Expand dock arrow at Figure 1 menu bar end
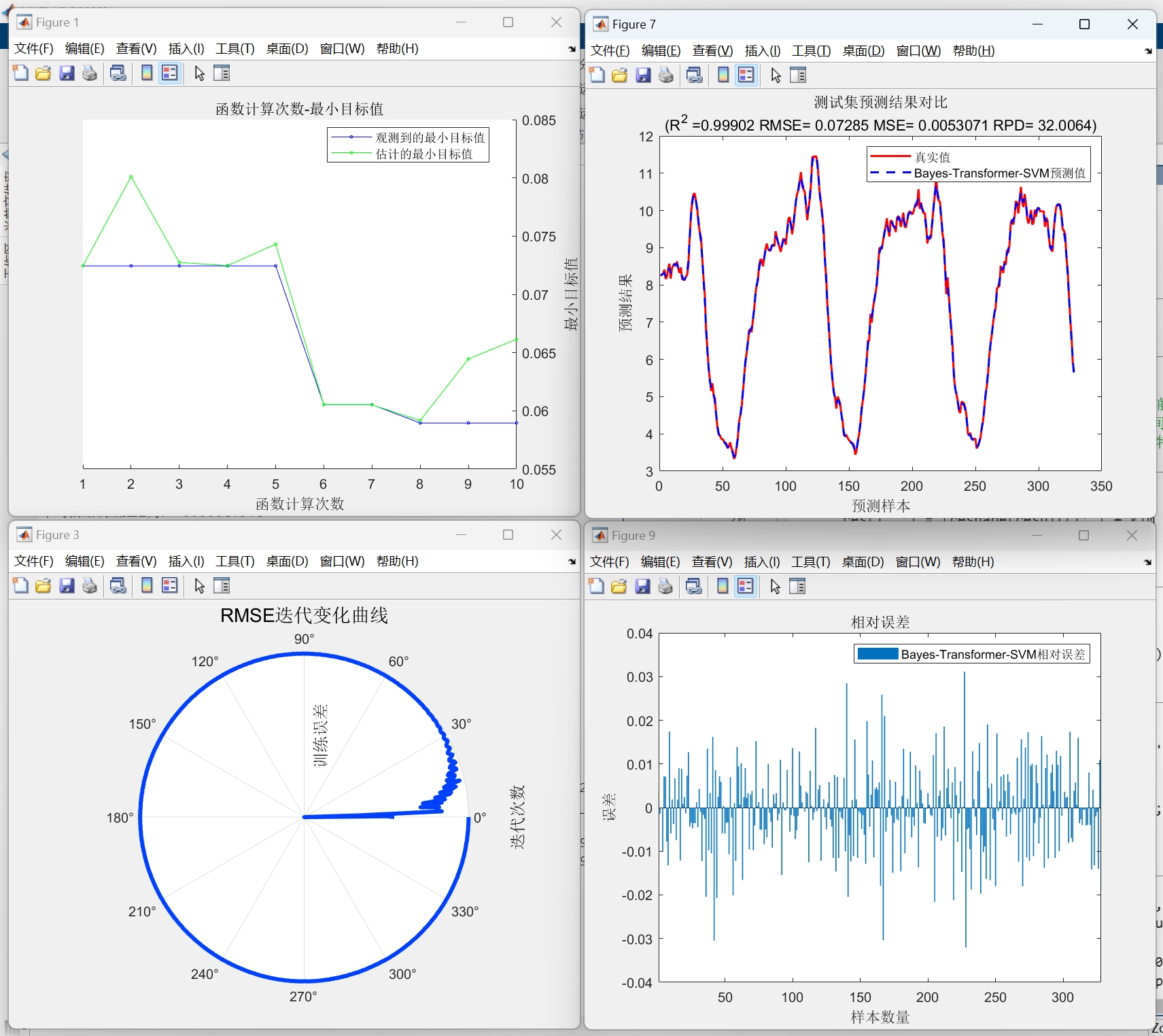This screenshot has height=1036, width=1163. tap(572, 49)
